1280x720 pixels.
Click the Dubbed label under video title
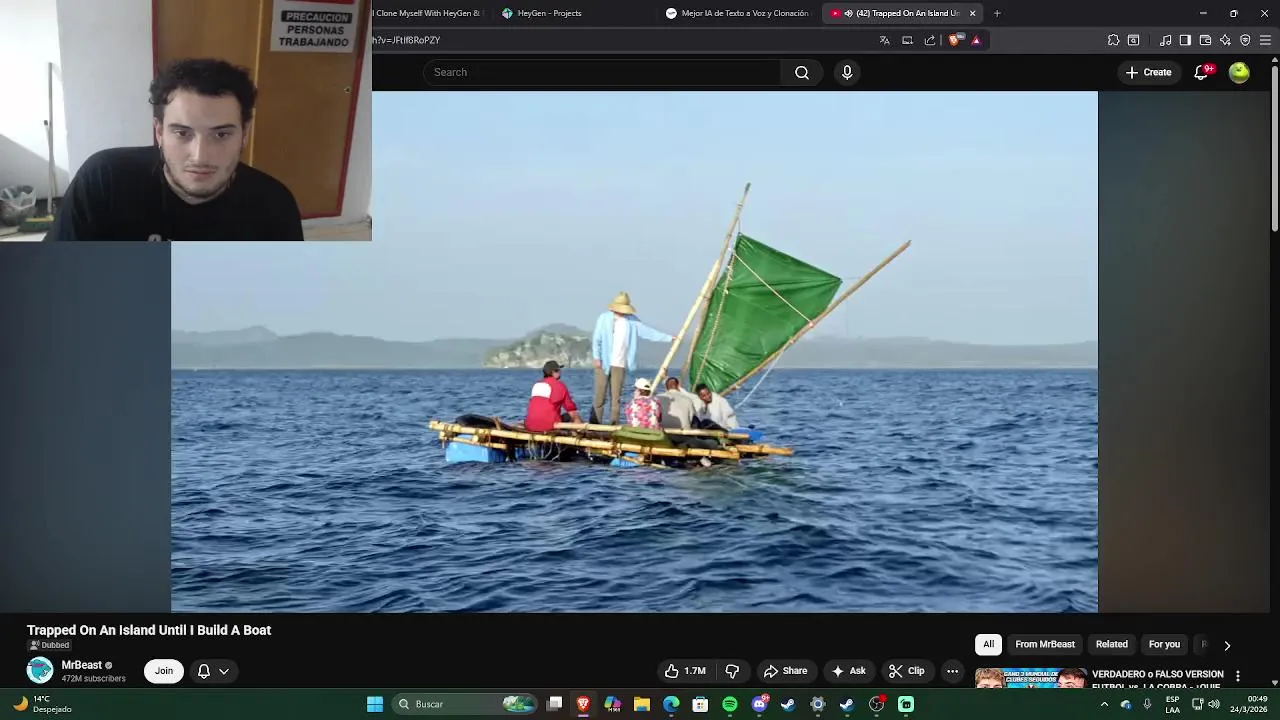point(49,645)
